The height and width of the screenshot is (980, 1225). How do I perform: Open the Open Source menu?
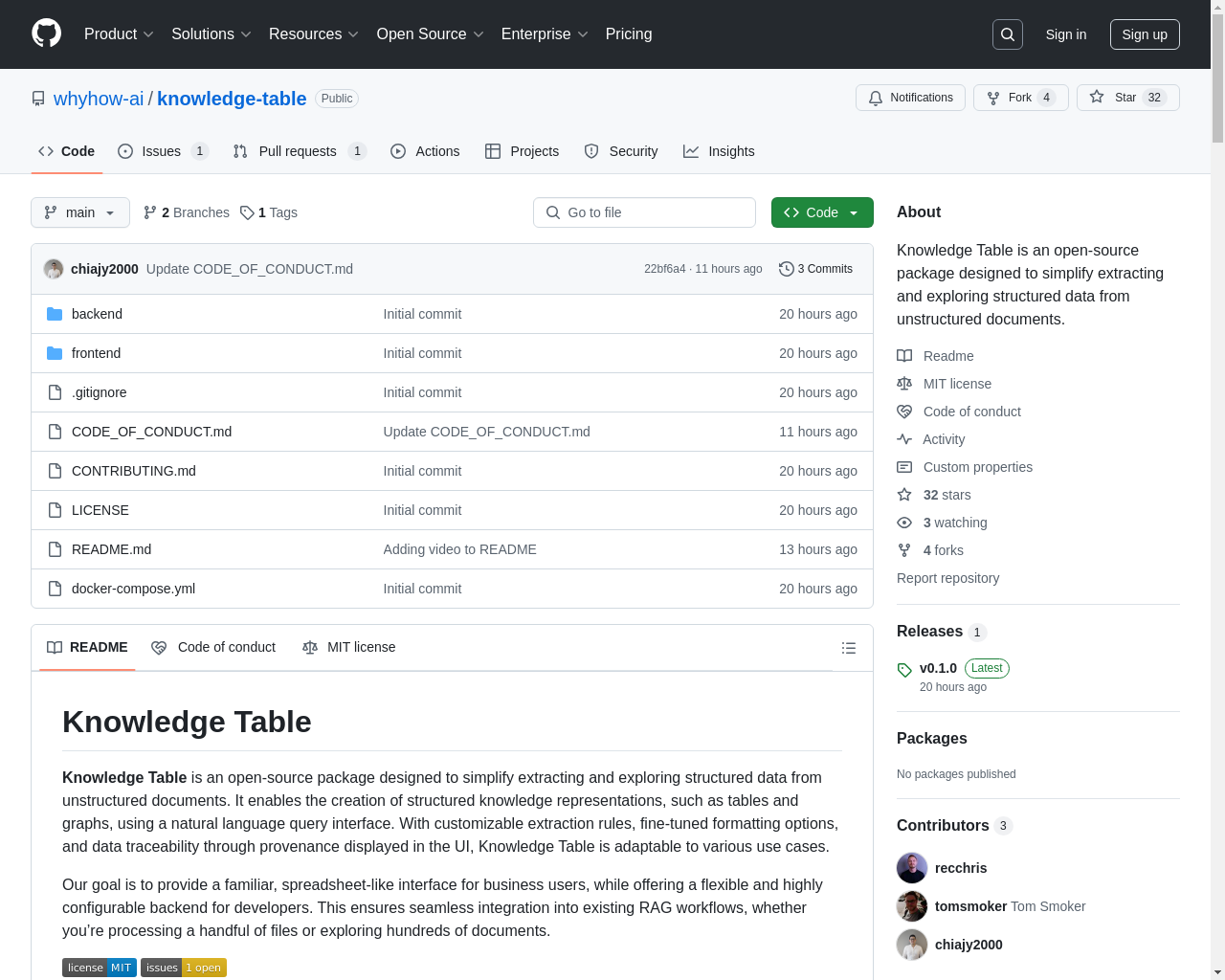[431, 34]
